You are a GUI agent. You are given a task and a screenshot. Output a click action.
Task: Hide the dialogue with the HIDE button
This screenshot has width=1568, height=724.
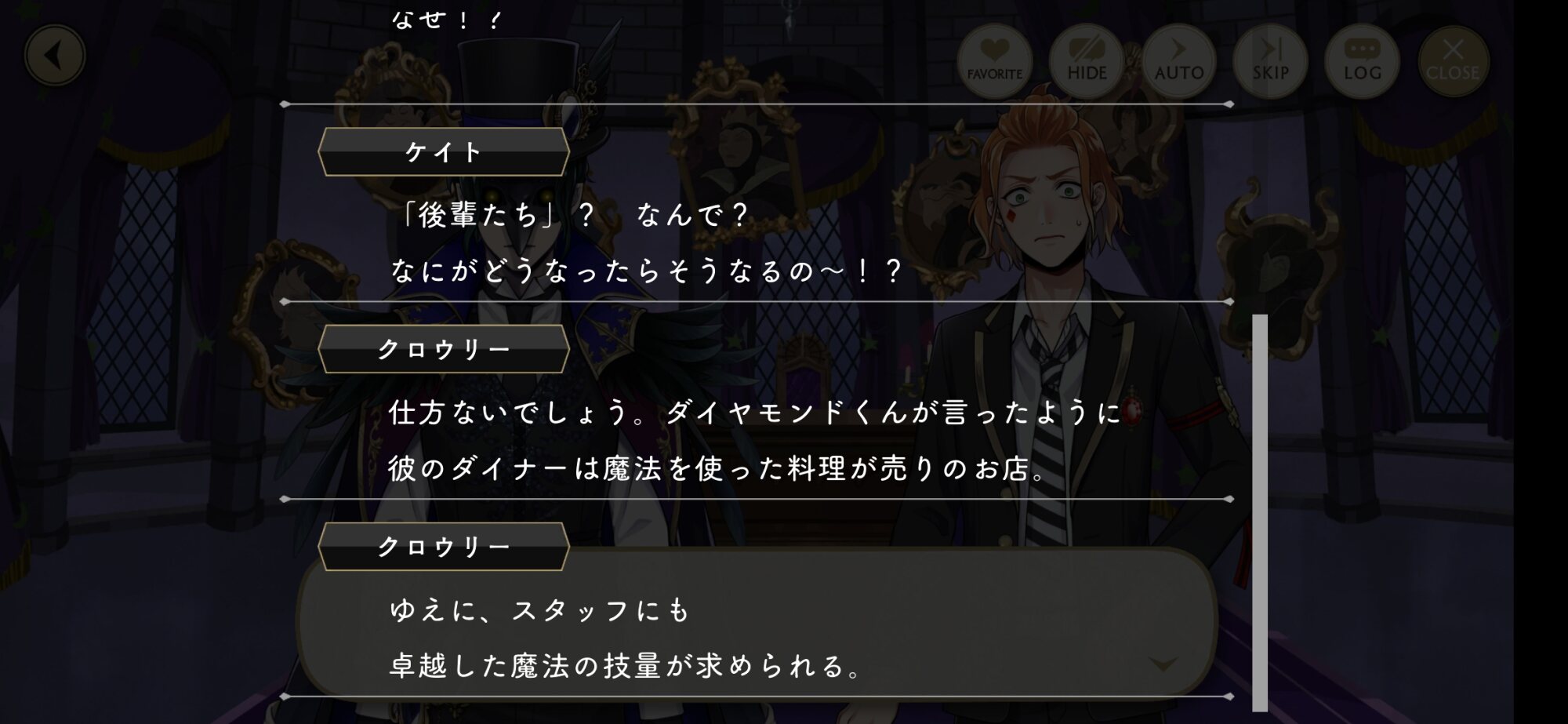pos(1087,60)
